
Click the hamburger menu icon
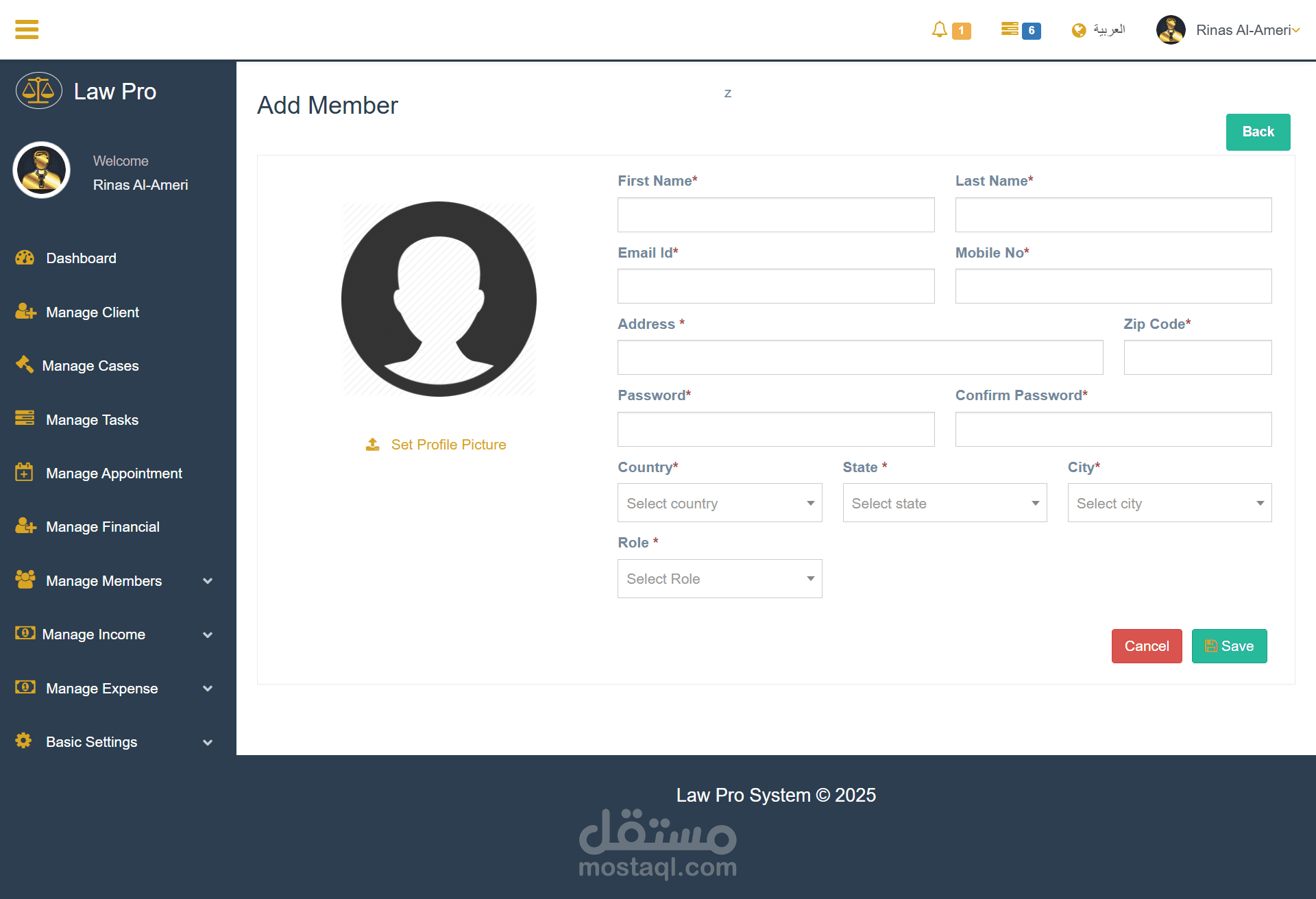pos(27,29)
